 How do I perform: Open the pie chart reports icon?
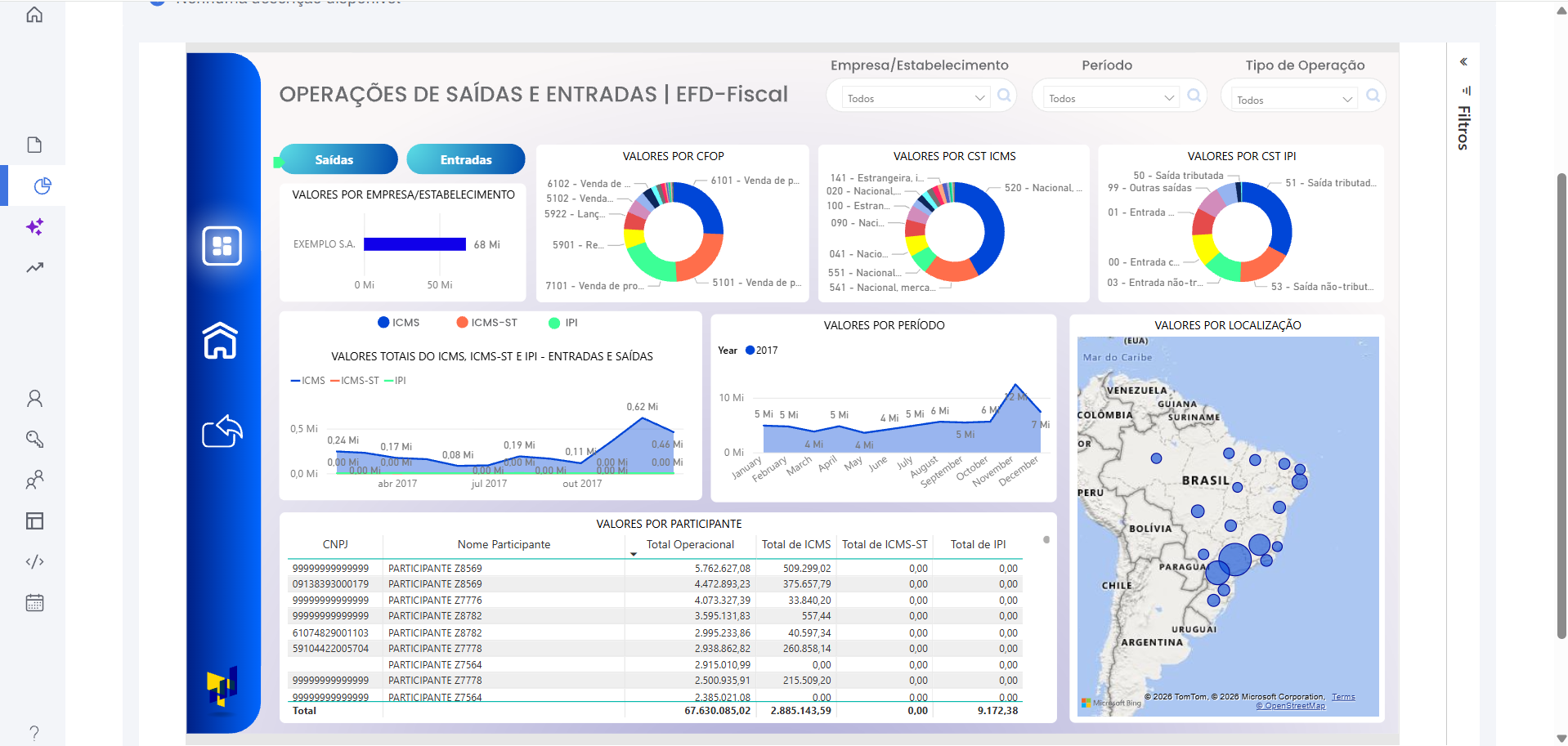click(x=43, y=186)
